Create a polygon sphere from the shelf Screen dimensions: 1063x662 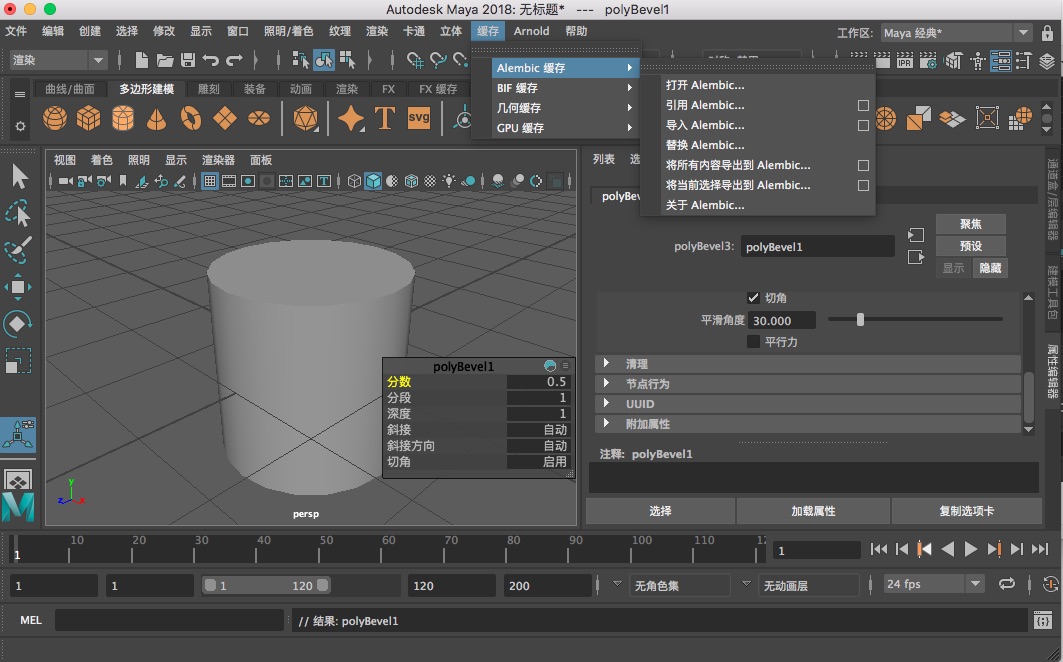55,118
